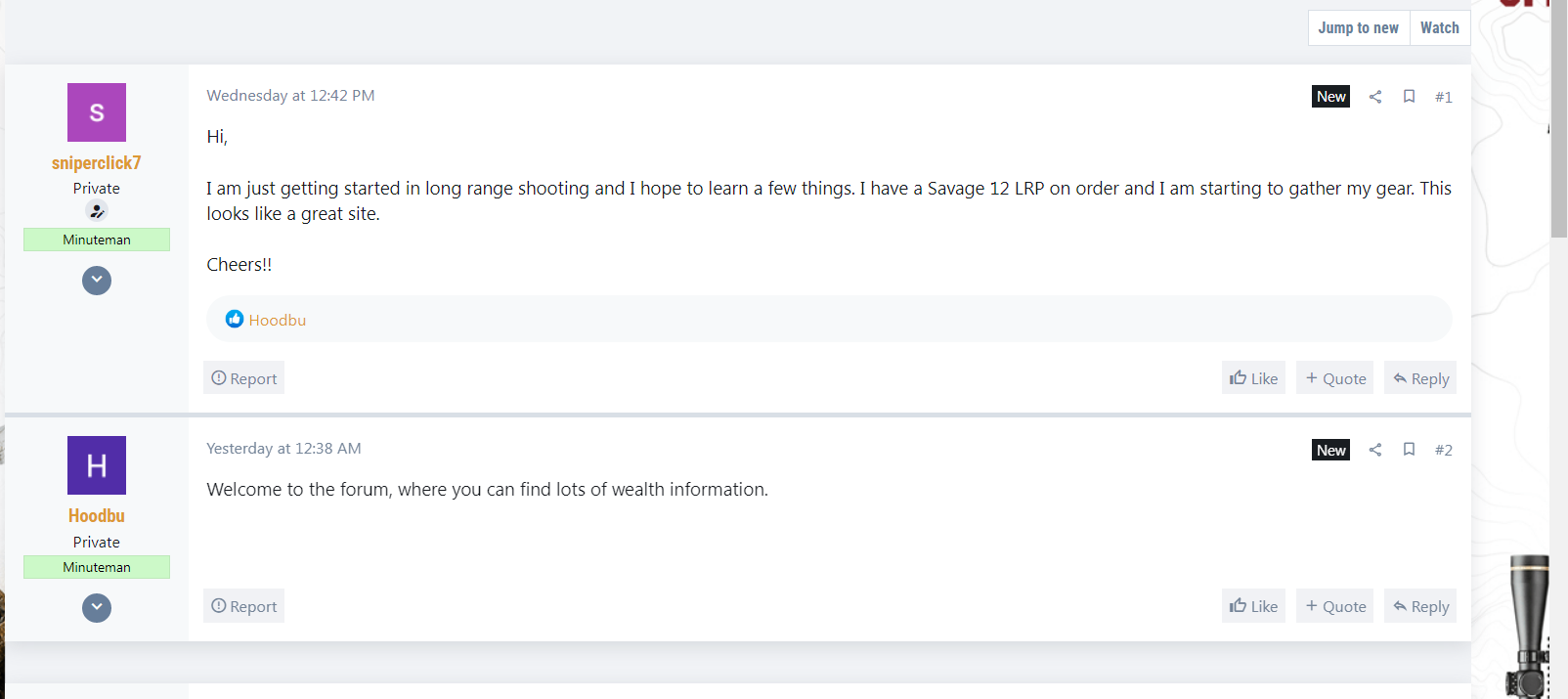Share post #1 via share icon
This screenshot has width=1568, height=699.
coord(1375,97)
